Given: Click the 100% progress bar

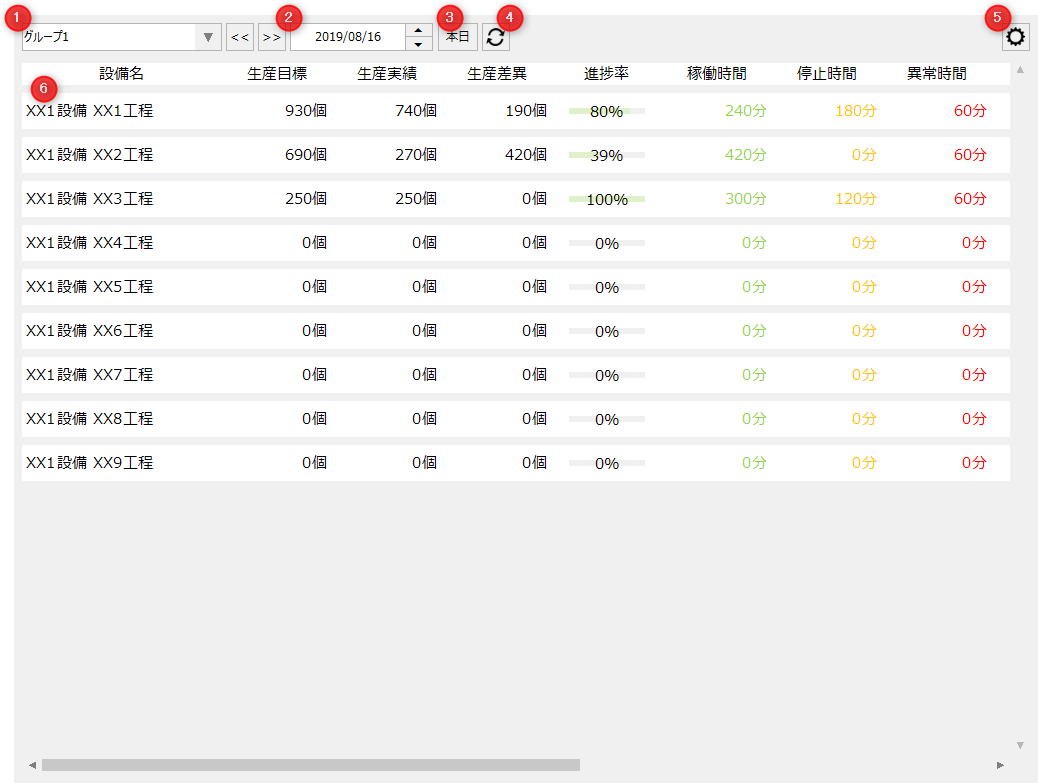Looking at the screenshot, I should click(x=605, y=199).
